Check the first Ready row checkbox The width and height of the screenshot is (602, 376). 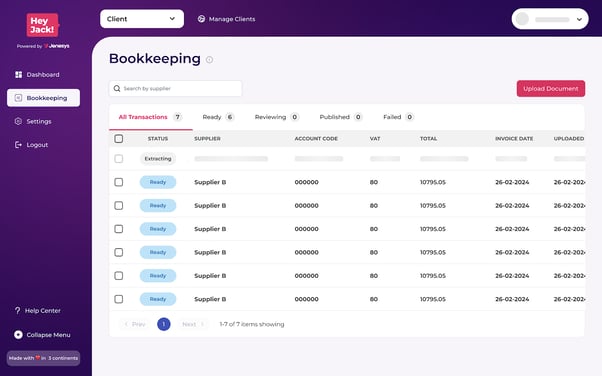pos(119,182)
